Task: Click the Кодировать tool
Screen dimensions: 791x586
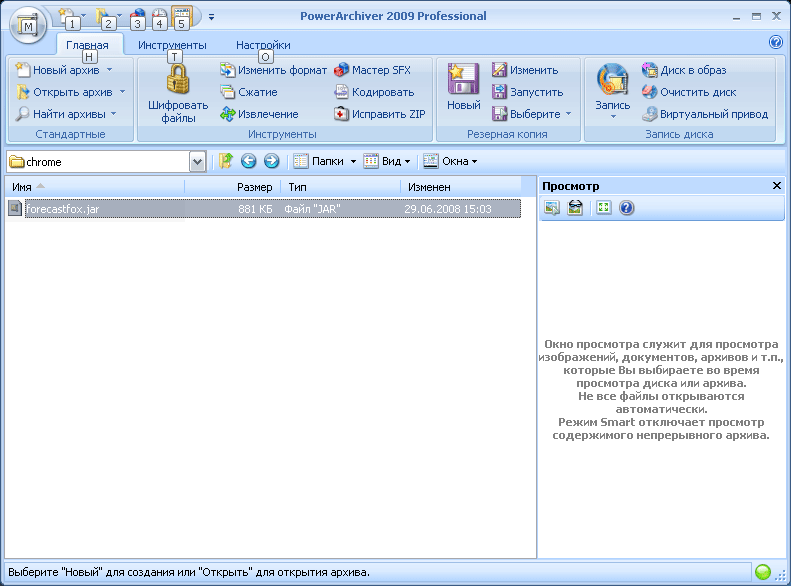Action: click(x=374, y=92)
